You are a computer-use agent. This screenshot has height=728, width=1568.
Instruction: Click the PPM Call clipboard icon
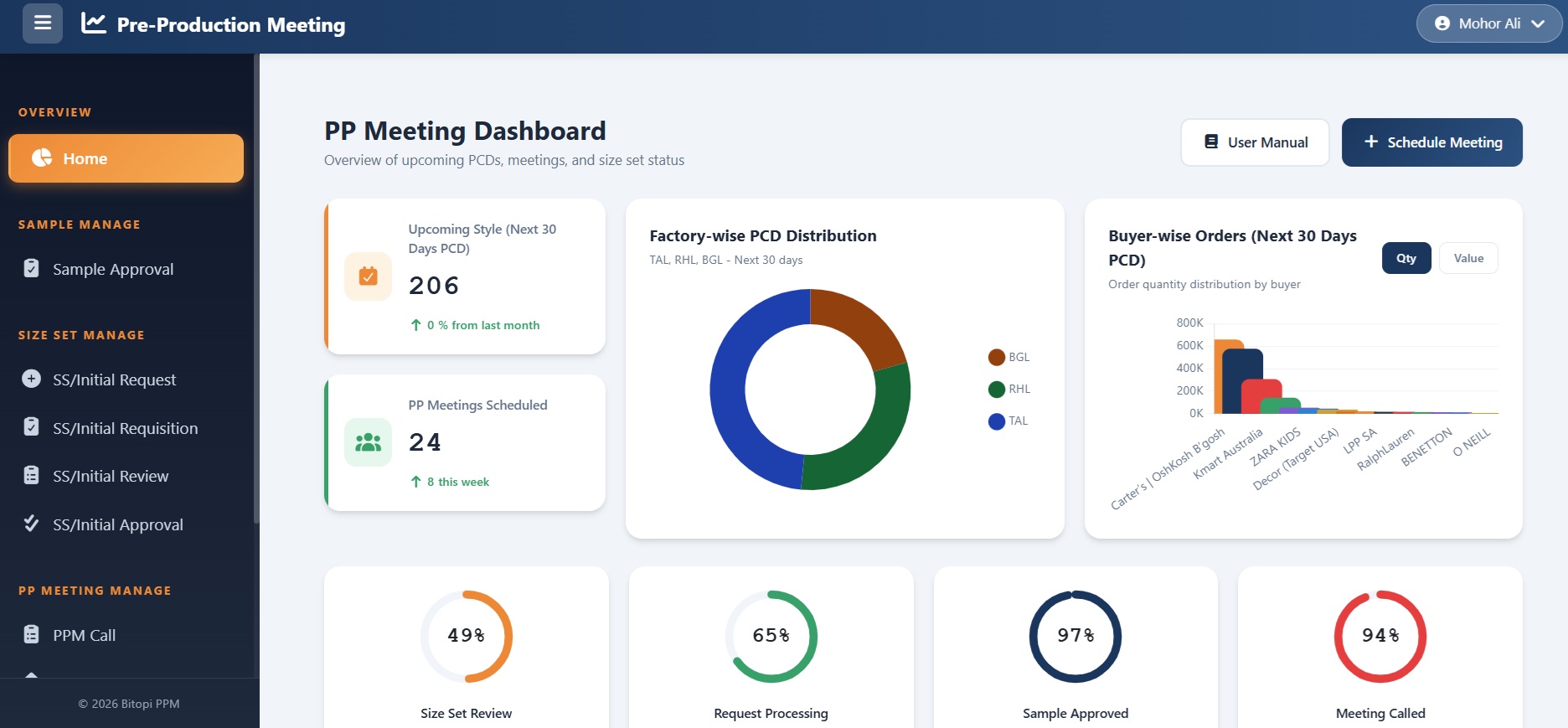pos(31,634)
